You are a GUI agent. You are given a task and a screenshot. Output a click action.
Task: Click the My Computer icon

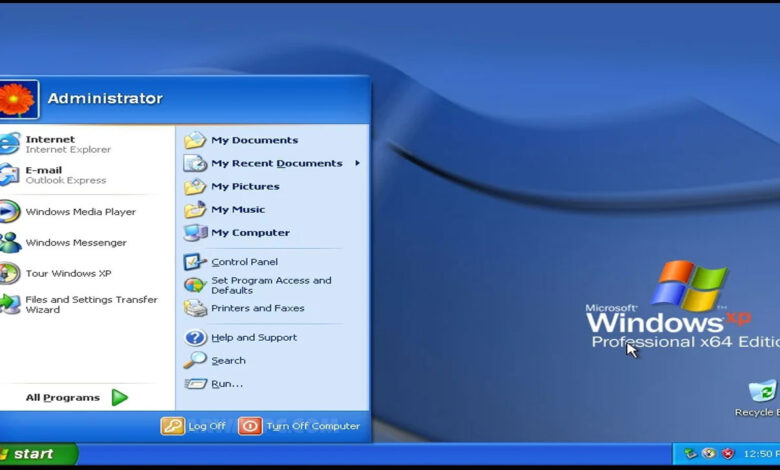click(195, 232)
